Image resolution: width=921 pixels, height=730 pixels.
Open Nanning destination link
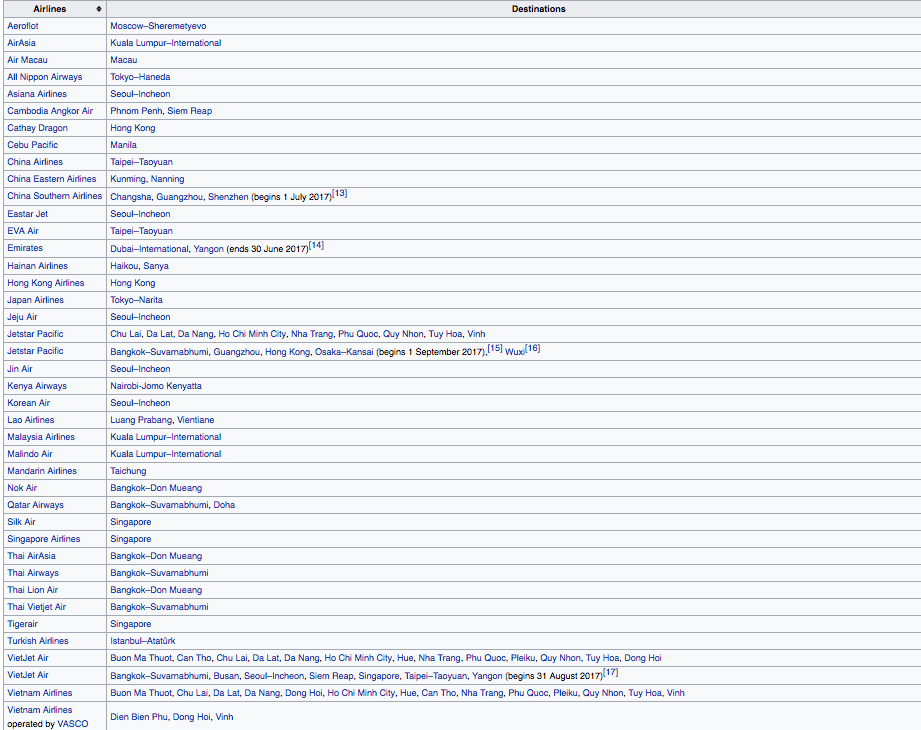point(167,179)
